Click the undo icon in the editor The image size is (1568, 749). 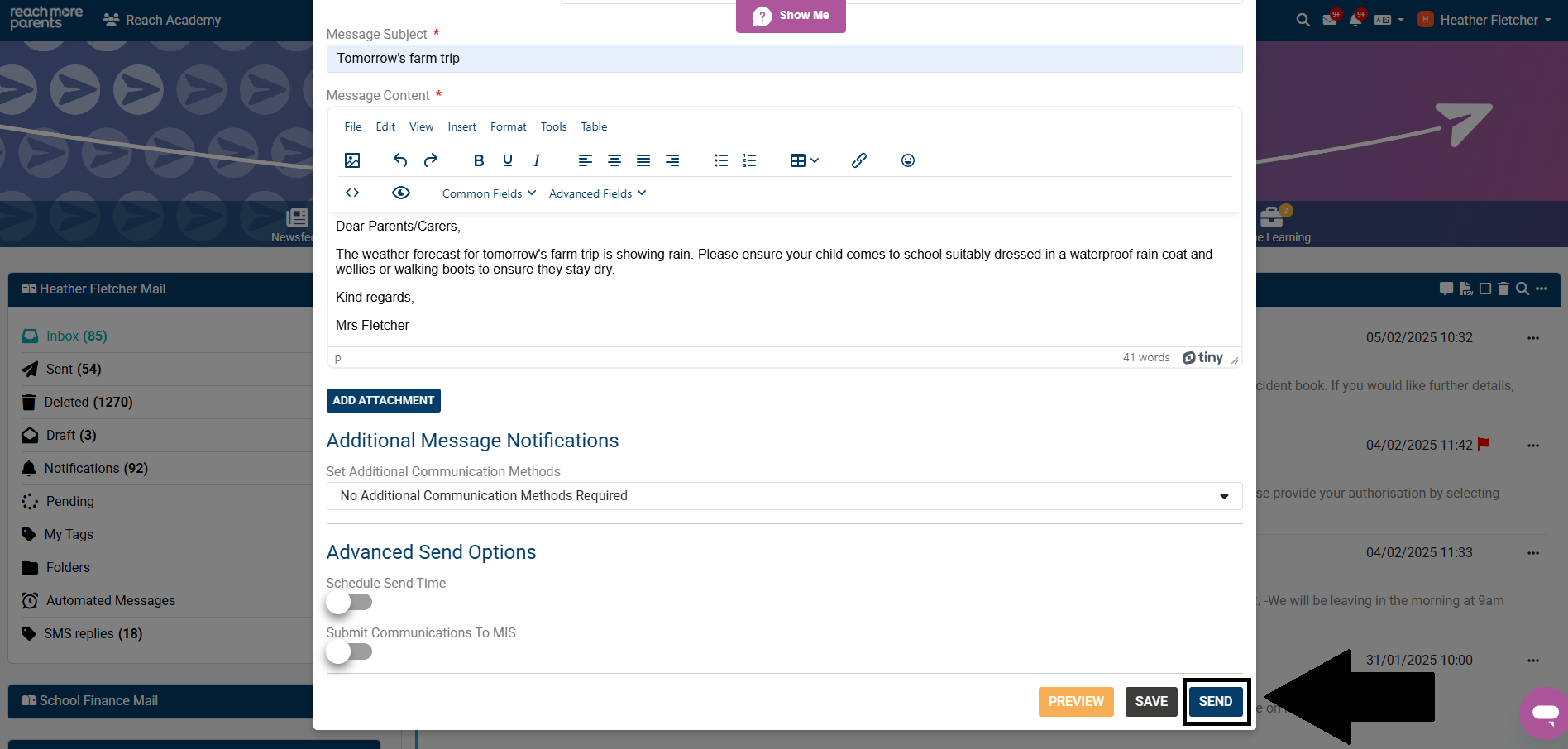click(399, 160)
